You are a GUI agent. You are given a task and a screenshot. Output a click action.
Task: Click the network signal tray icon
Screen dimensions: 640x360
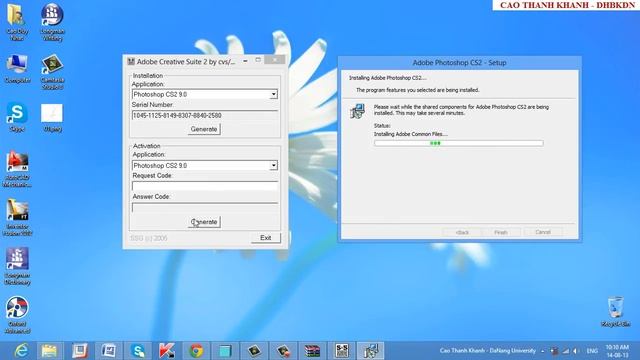click(x=565, y=351)
